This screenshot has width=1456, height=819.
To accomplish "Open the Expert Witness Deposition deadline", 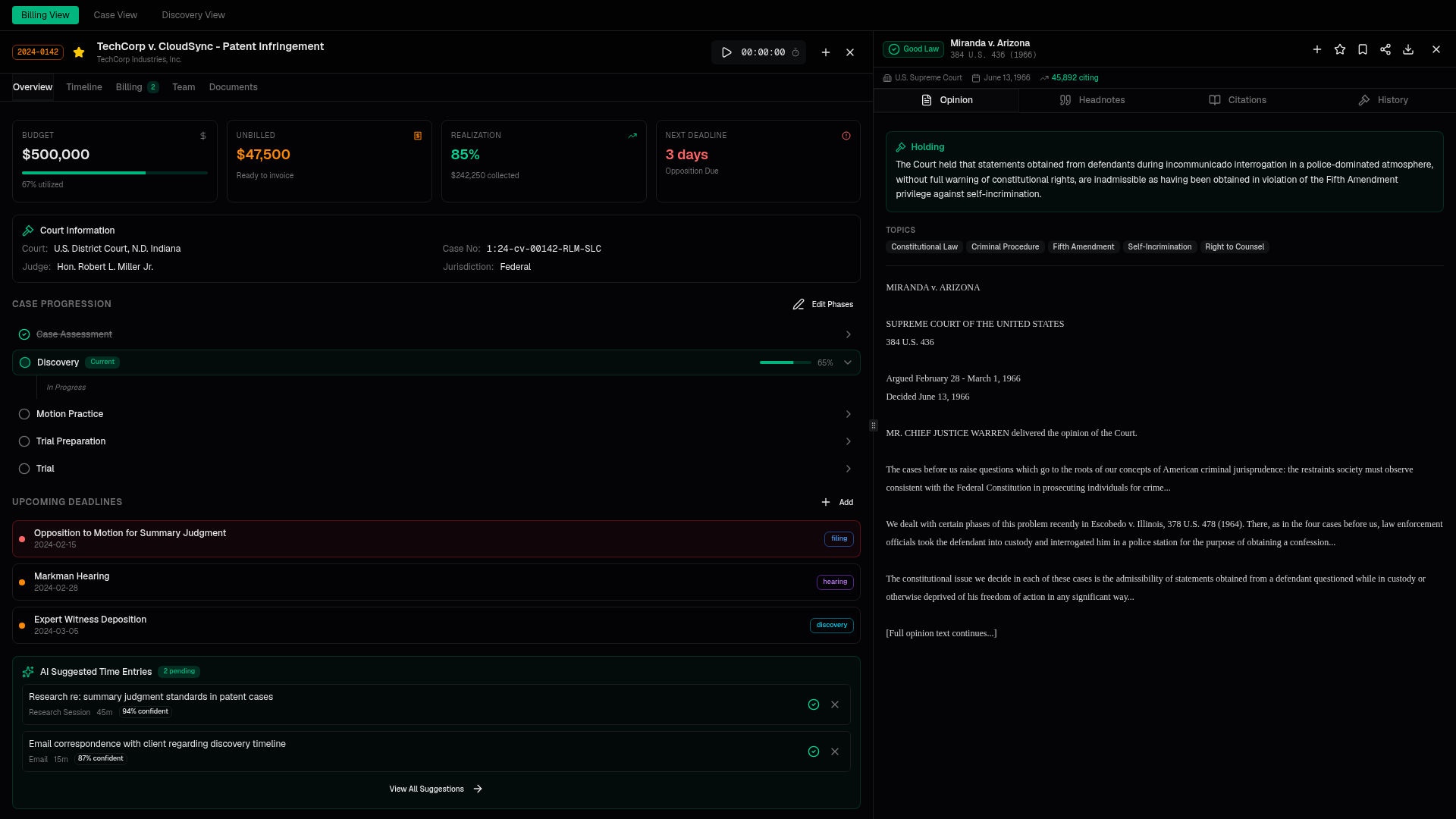I will (436, 625).
